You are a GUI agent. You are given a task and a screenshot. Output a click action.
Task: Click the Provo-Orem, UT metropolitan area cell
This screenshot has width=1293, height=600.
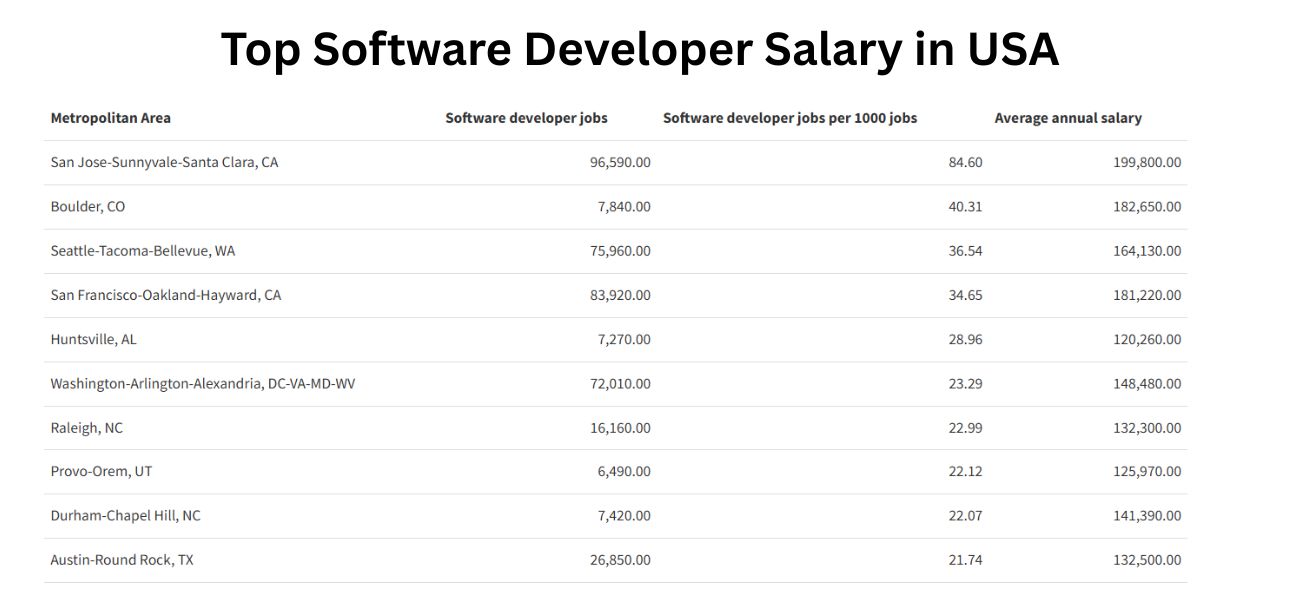coord(101,471)
